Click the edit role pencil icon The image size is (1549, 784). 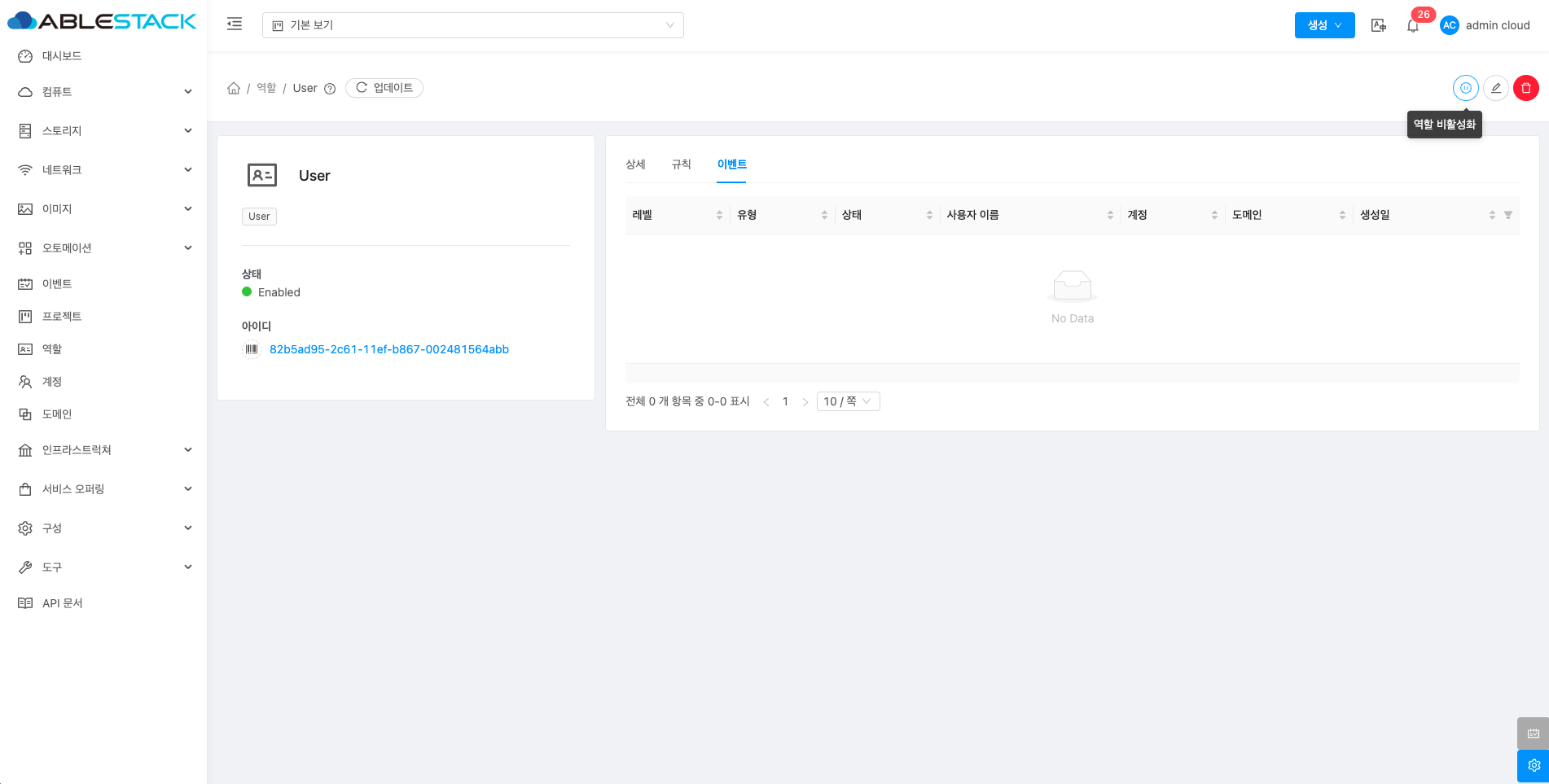click(x=1495, y=88)
